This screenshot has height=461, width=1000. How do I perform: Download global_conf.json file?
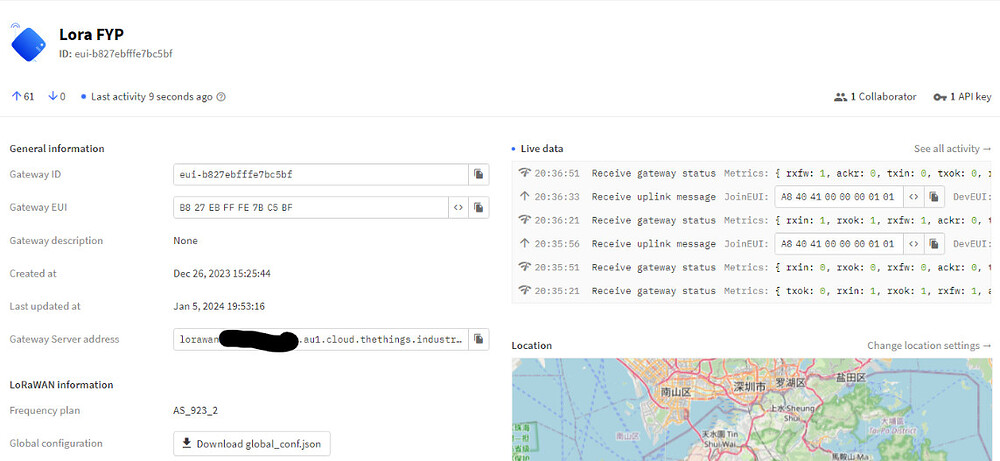tap(252, 444)
